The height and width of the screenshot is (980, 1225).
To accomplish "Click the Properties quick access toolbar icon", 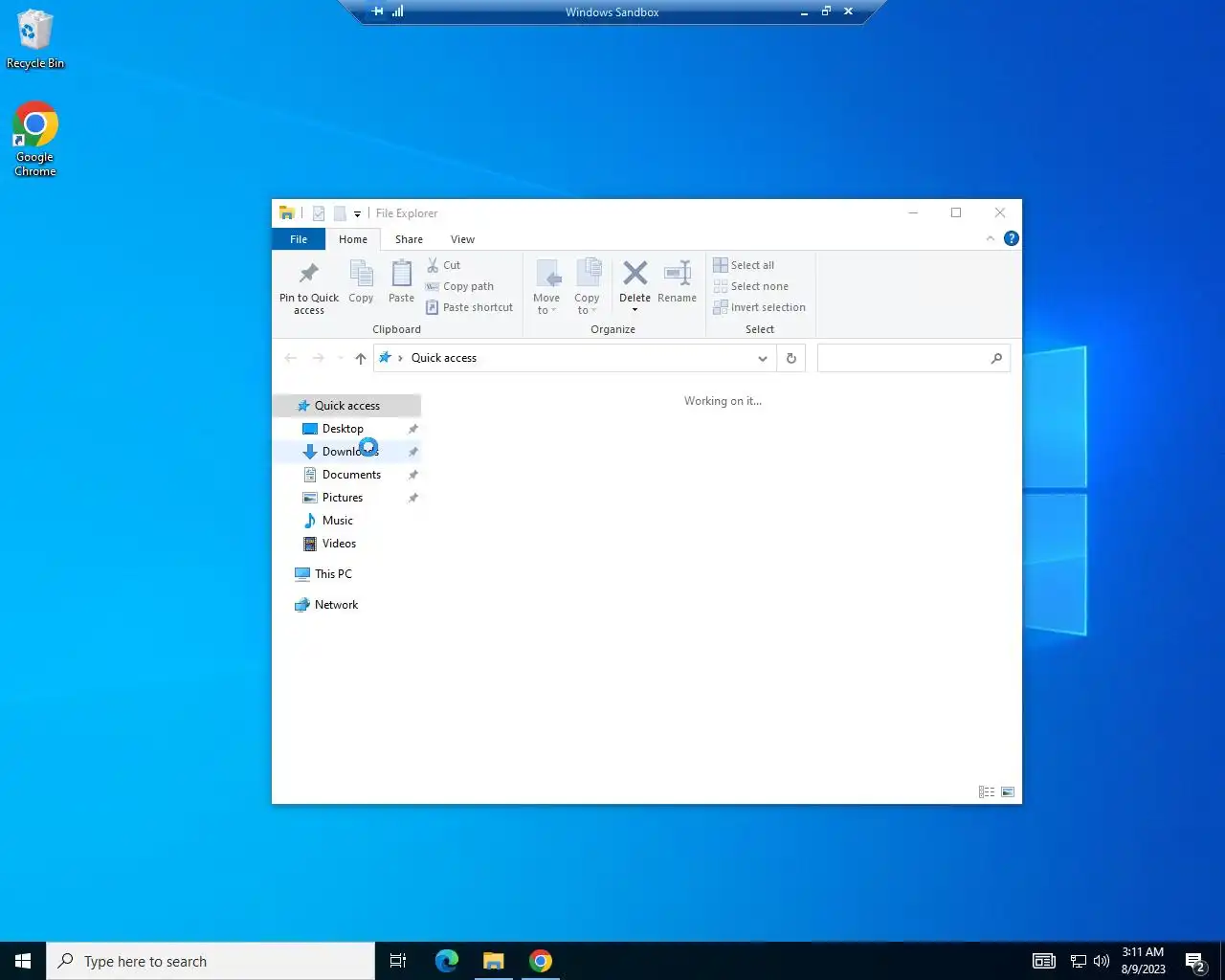I will pyautogui.click(x=319, y=213).
